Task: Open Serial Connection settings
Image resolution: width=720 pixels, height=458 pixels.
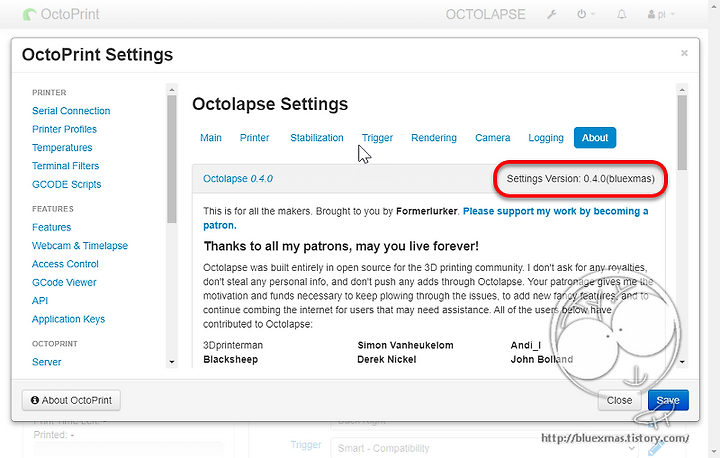Action: [71, 111]
